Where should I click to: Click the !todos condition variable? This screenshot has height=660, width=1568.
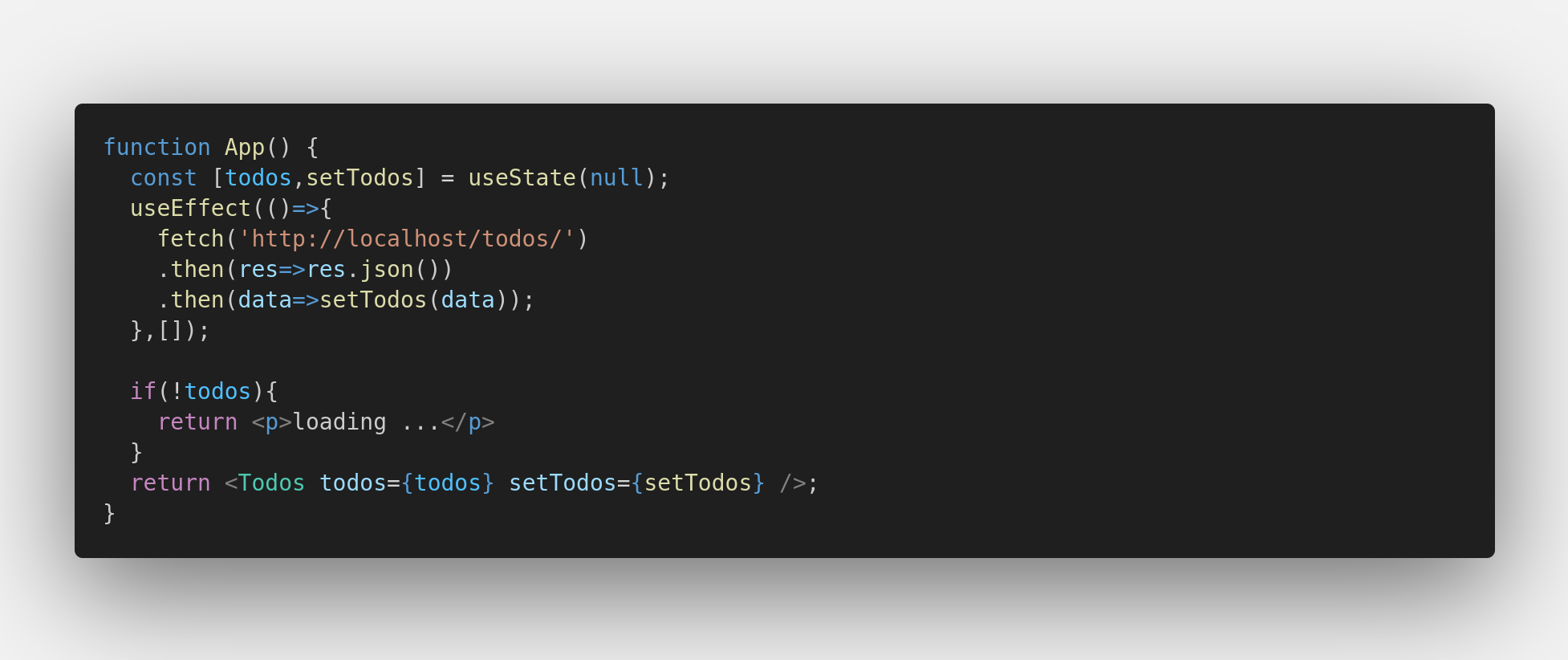coord(211,391)
